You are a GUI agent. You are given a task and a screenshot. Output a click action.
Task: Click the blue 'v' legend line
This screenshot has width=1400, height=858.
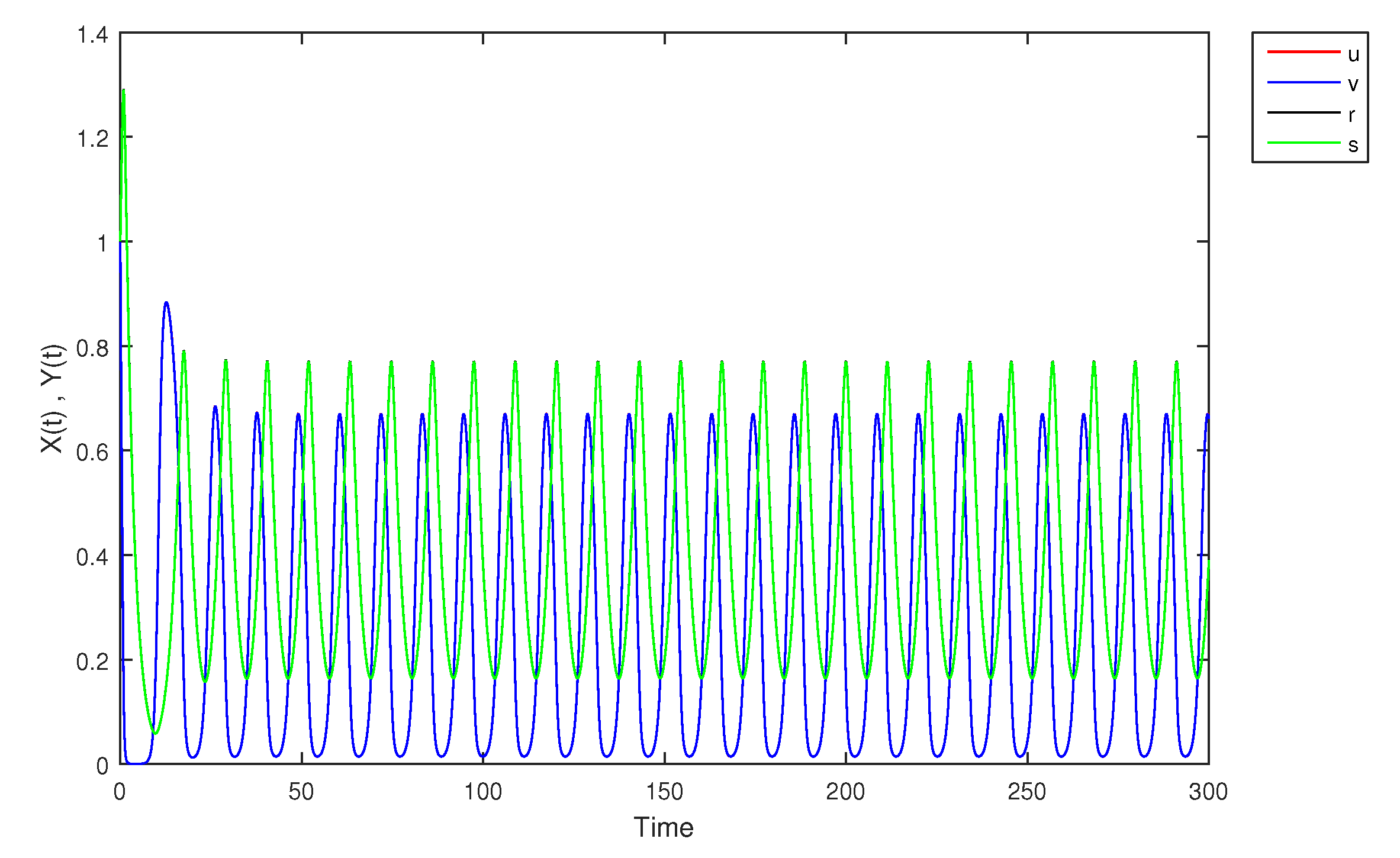coord(1304,83)
